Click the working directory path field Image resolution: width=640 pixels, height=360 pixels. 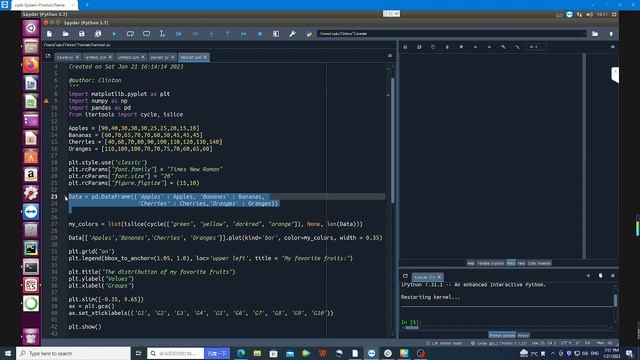452,34
